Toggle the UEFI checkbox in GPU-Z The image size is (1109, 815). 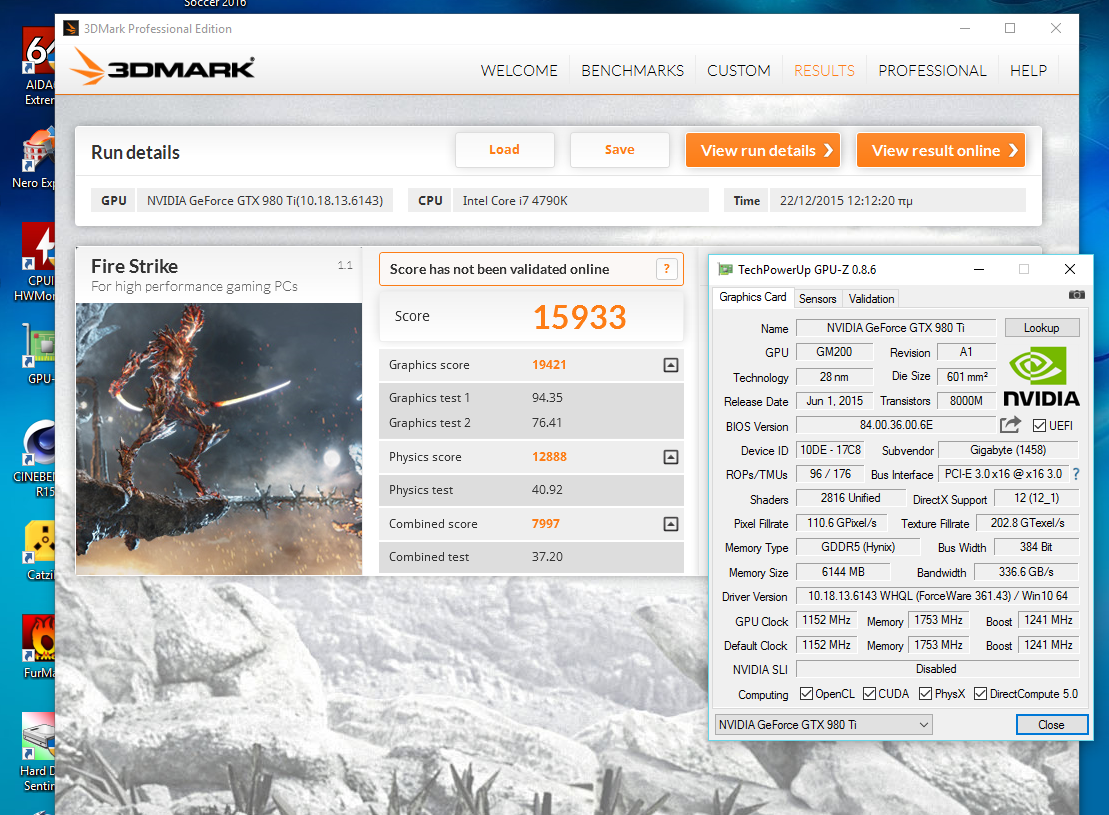(1039, 425)
